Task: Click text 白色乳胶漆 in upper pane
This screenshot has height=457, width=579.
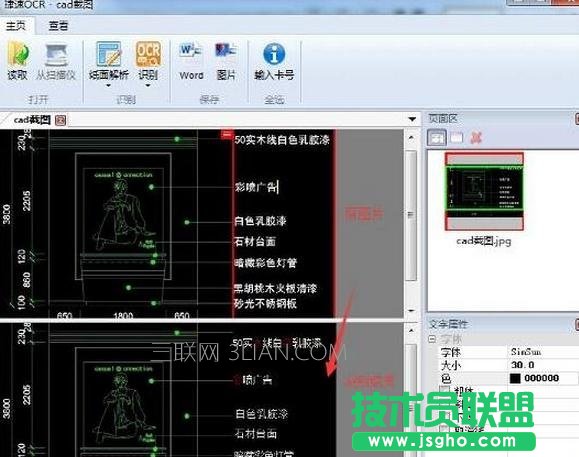Action: point(260,221)
